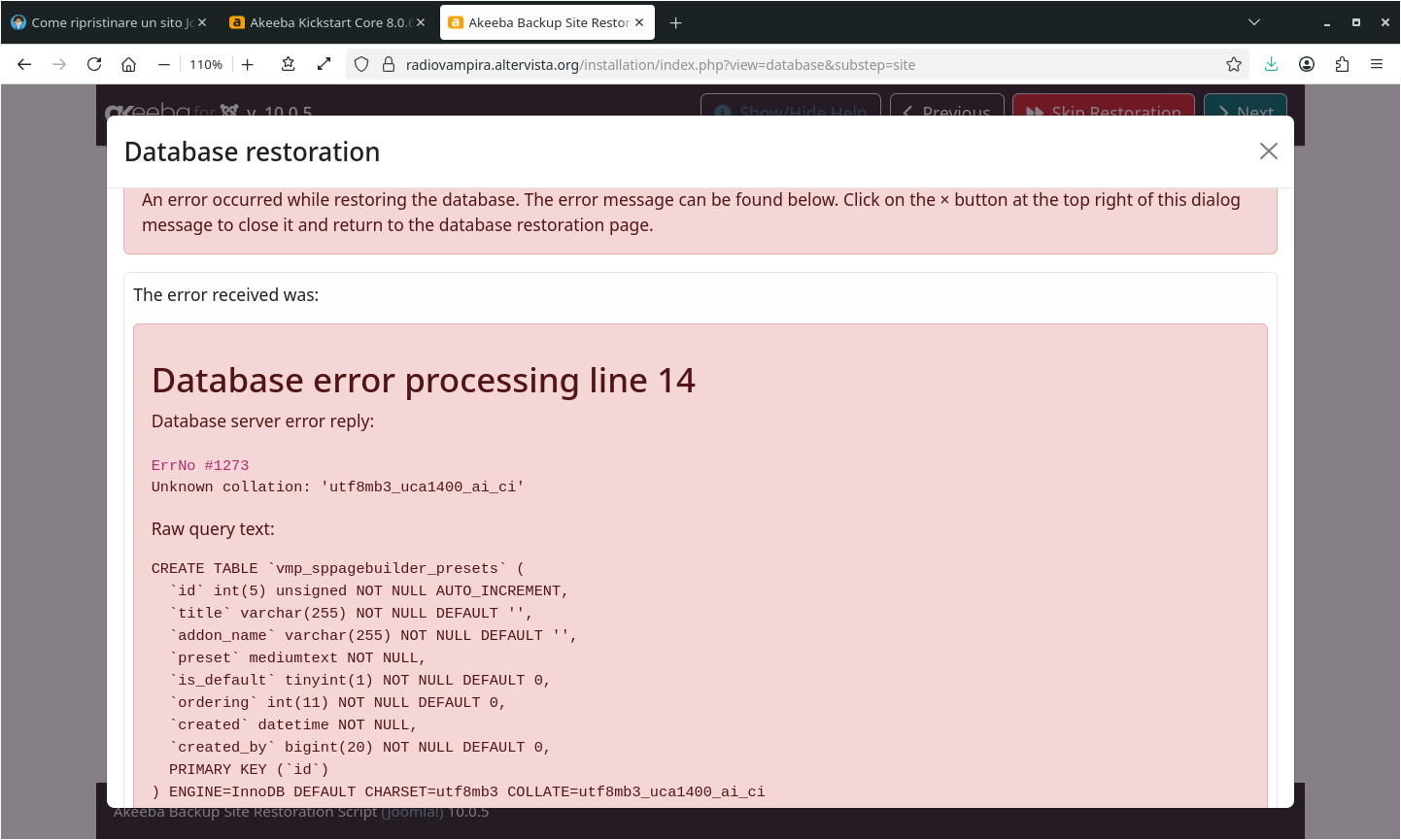Reset the 110% zoom level
Image resolution: width=1401 pixels, height=840 pixels.
tap(206, 64)
